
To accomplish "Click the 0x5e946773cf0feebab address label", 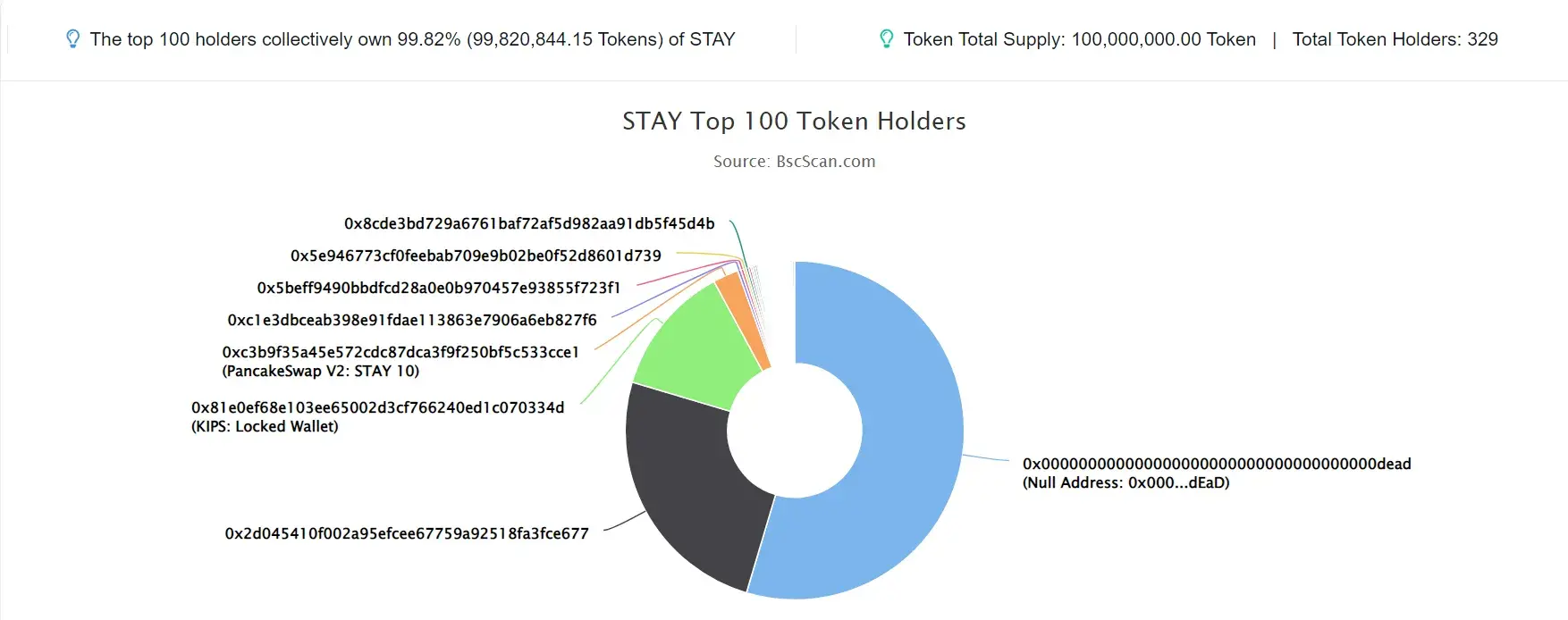I will click(476, 256).
